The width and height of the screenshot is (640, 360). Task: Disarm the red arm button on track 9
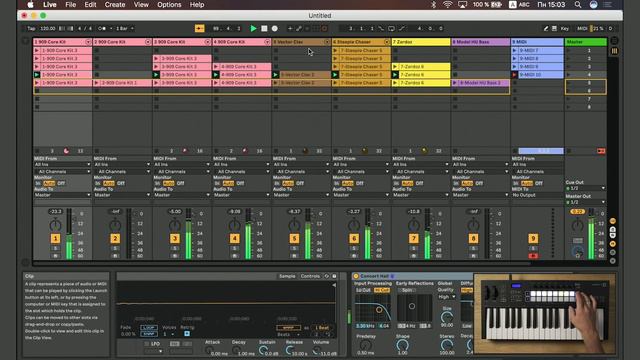[x=533, y=256]
